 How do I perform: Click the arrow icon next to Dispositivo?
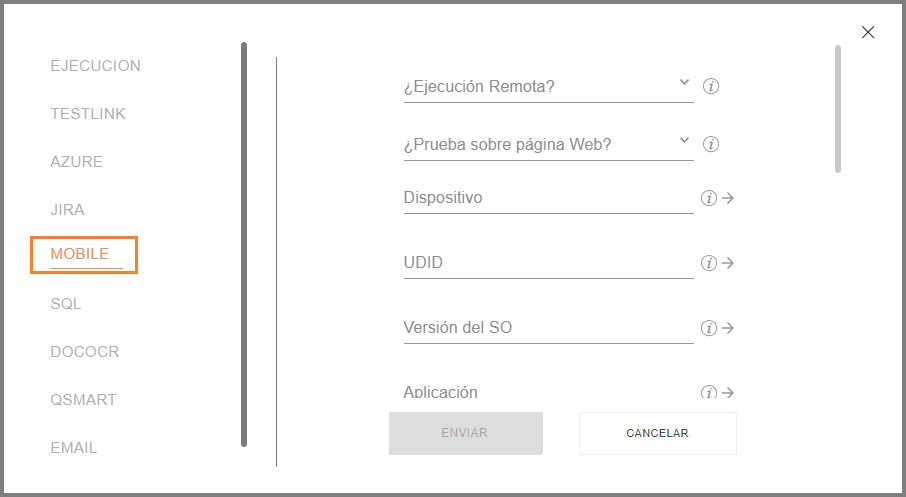728,198
